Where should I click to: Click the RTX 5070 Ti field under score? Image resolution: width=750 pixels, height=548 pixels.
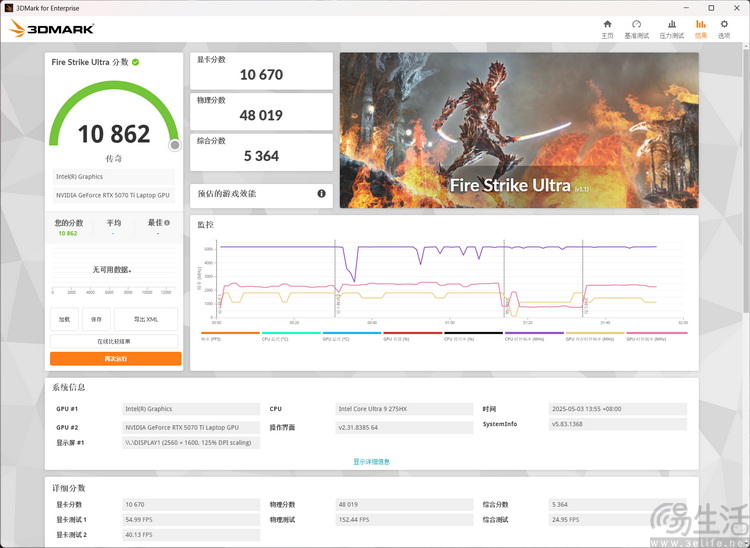coord(114,195)
